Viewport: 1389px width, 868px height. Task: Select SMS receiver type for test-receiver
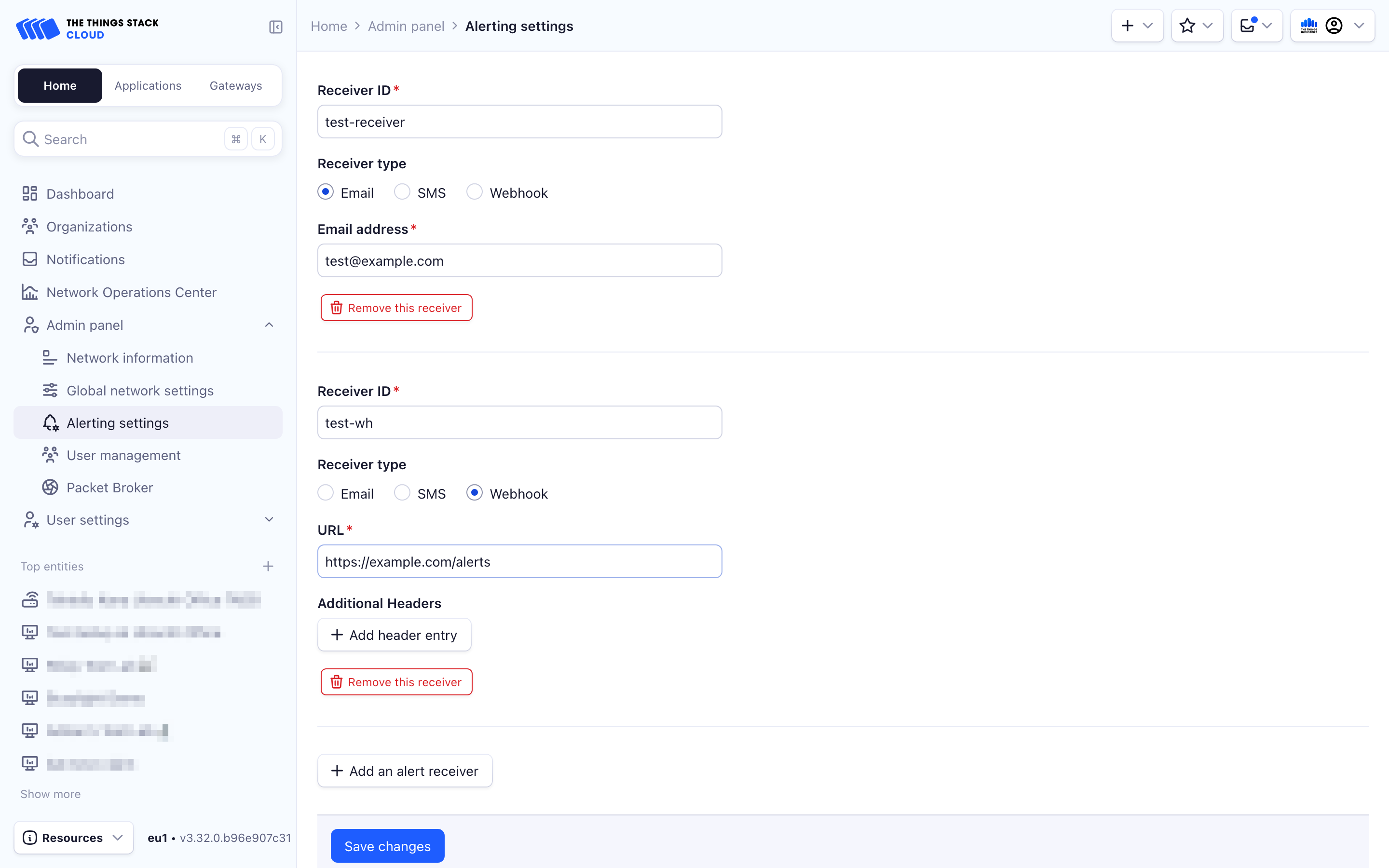402,192
